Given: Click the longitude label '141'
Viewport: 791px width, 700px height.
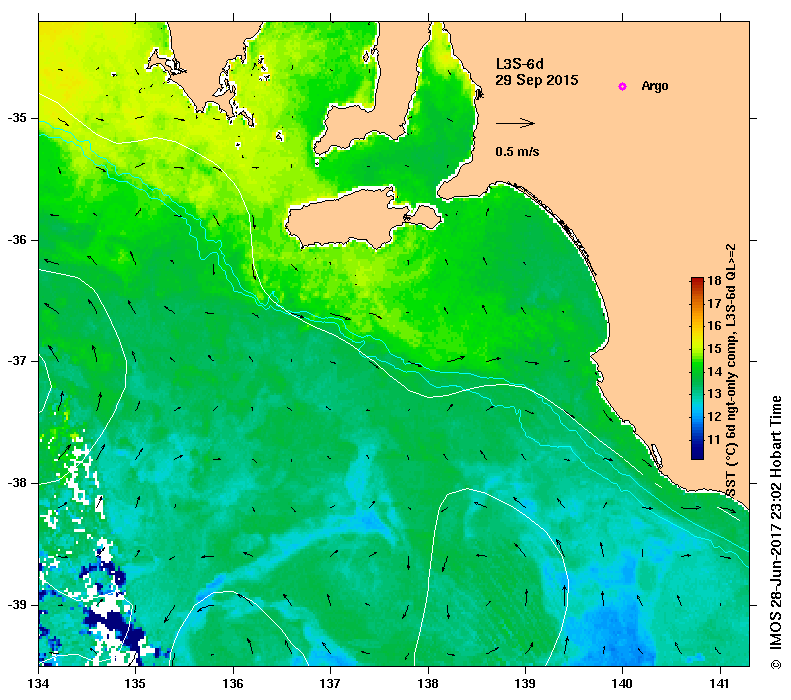Looking at the screenshot, I should coord(720,684).
